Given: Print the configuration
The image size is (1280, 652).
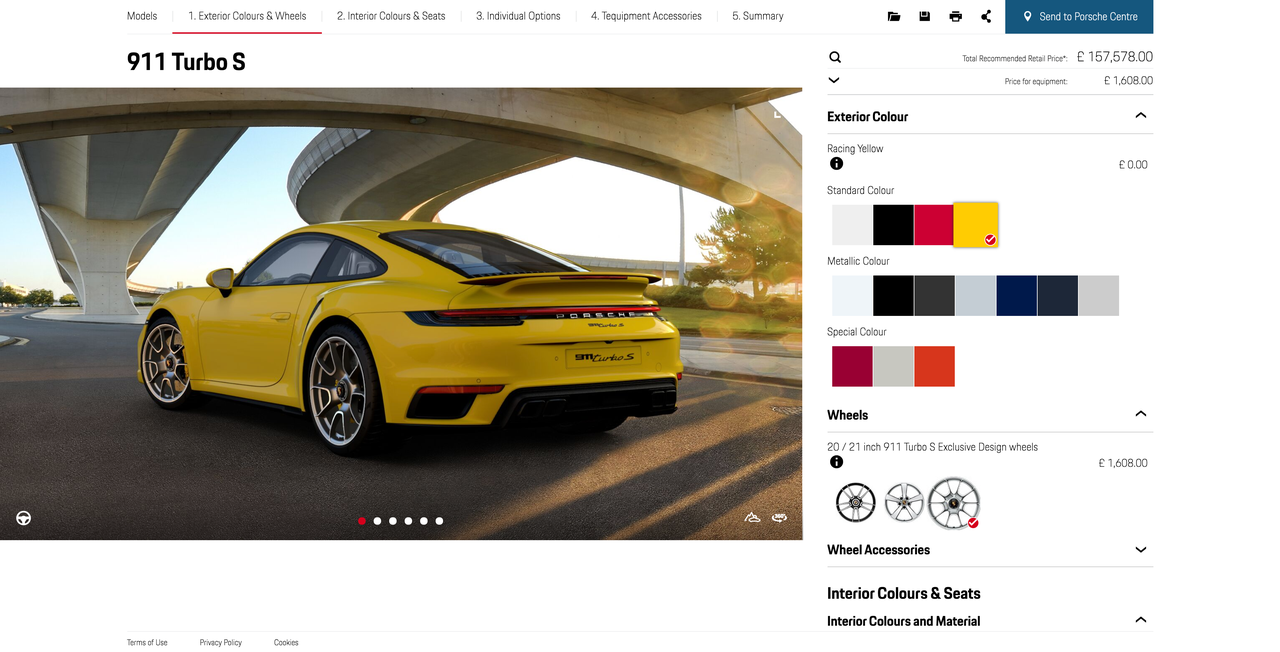Looking at the screenshot, I should (x=956, y=15).
